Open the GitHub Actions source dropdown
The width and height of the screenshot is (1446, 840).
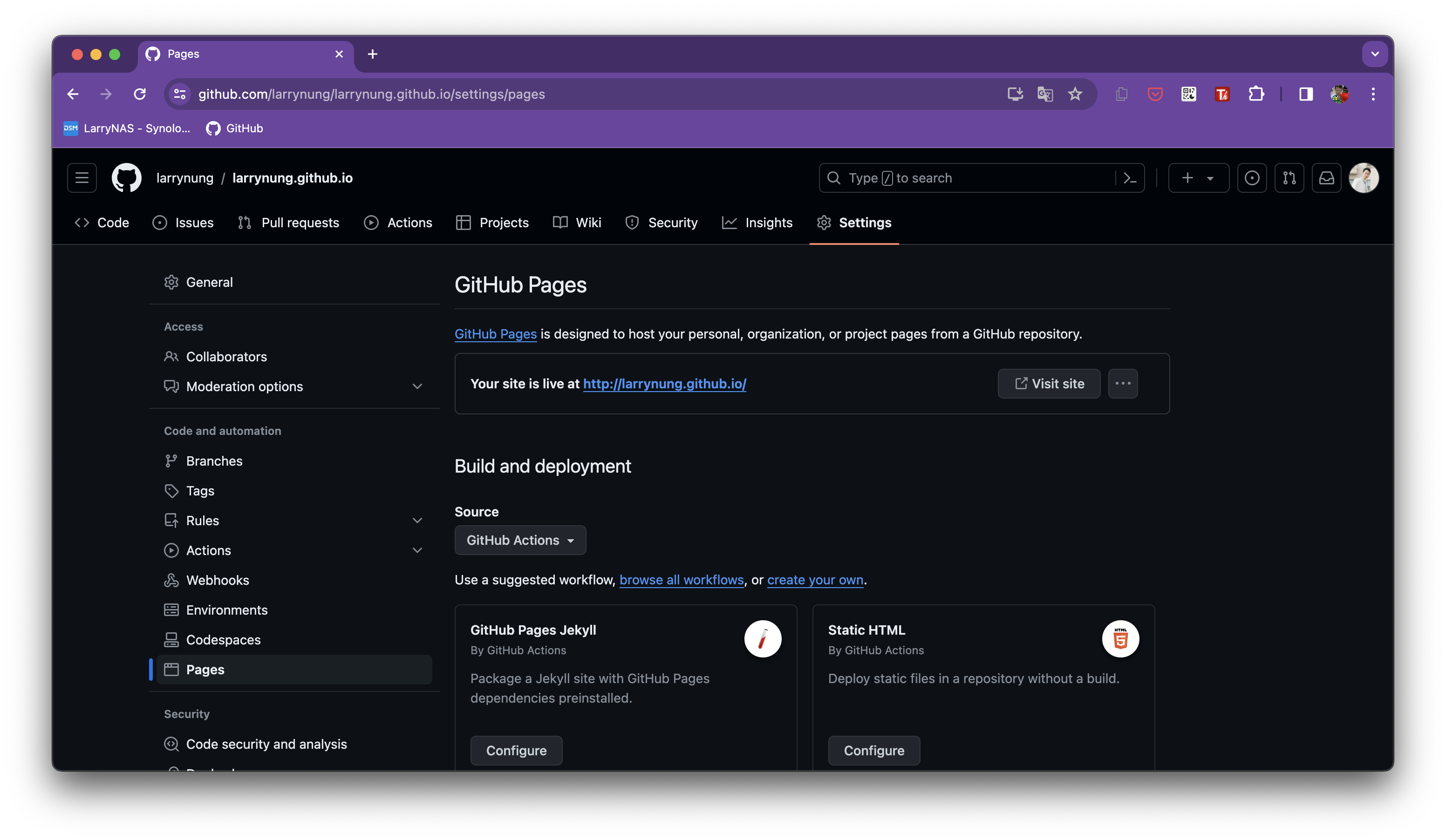[520, 540]
